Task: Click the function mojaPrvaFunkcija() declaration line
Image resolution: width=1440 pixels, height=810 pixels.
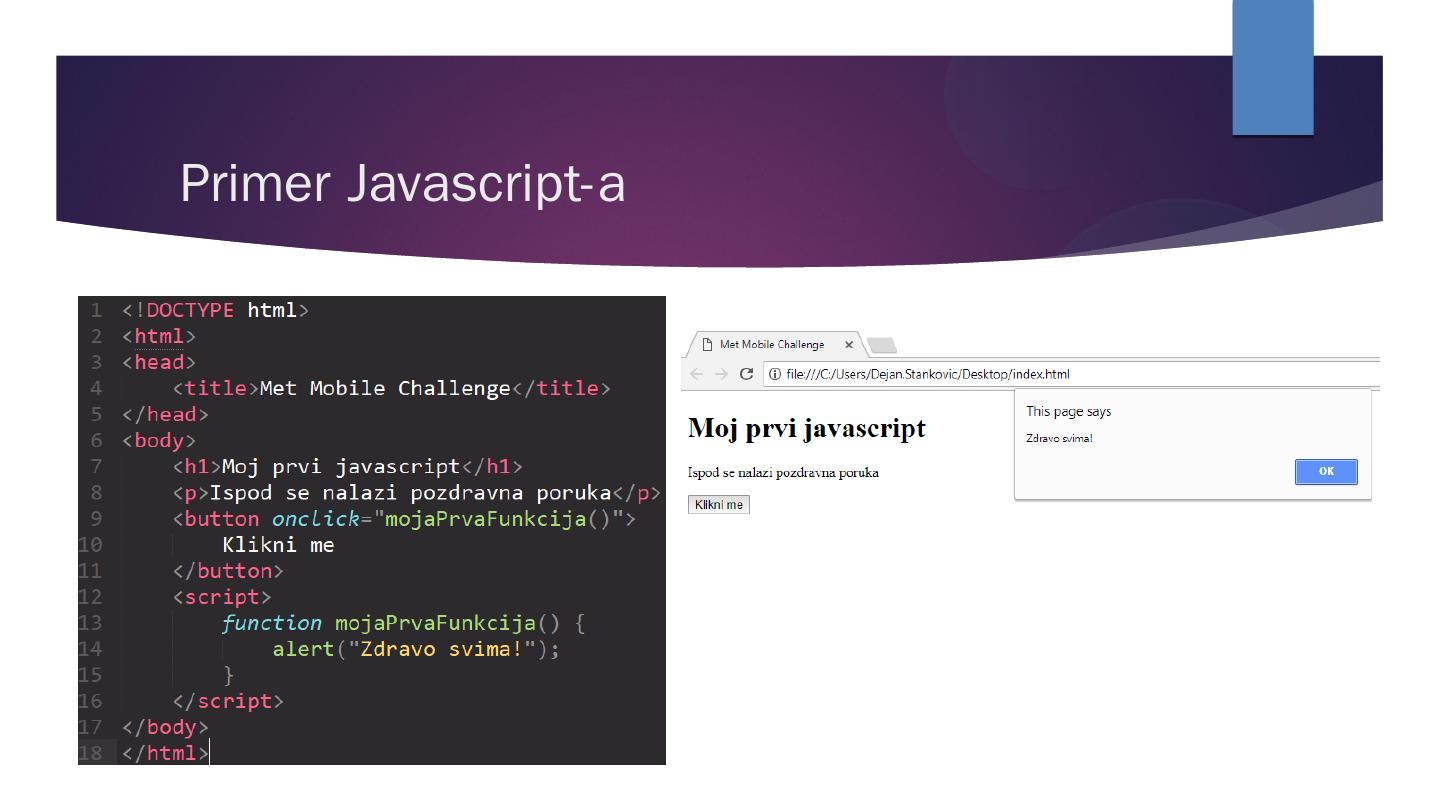Action: coord(404,623)
